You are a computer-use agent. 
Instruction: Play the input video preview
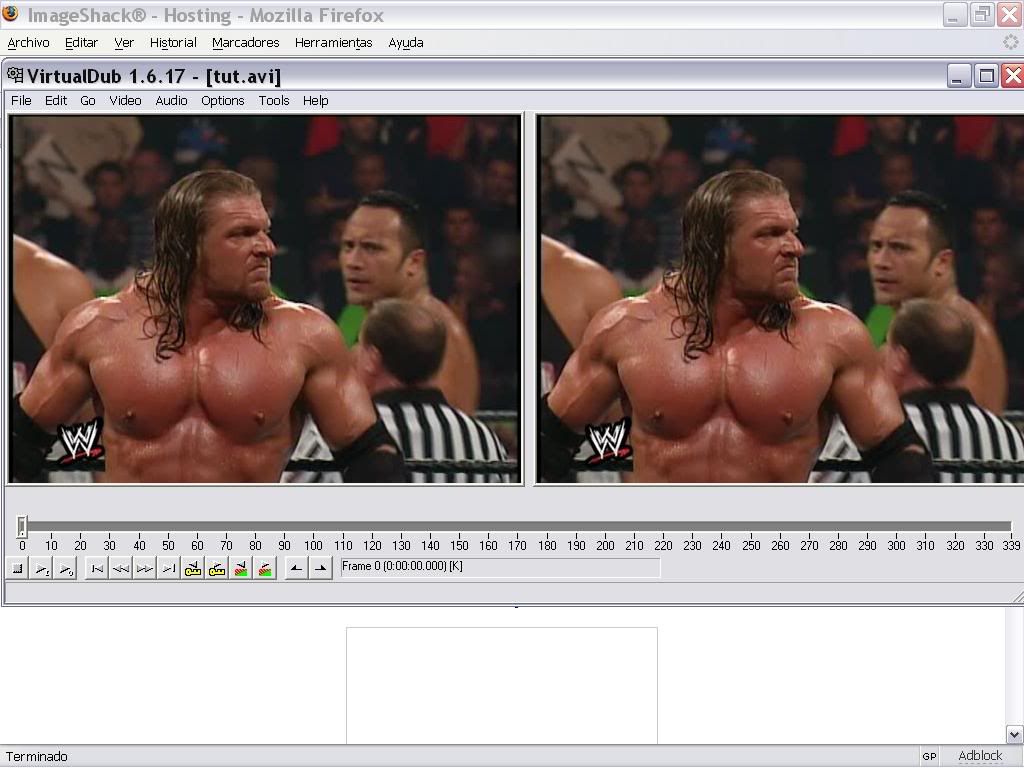click(42, 569)
